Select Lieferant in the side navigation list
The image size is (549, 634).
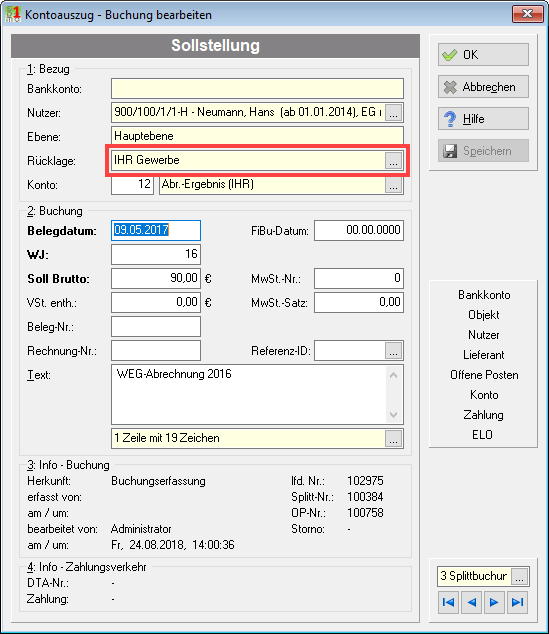pyautogui.click(x=484, y=355)
